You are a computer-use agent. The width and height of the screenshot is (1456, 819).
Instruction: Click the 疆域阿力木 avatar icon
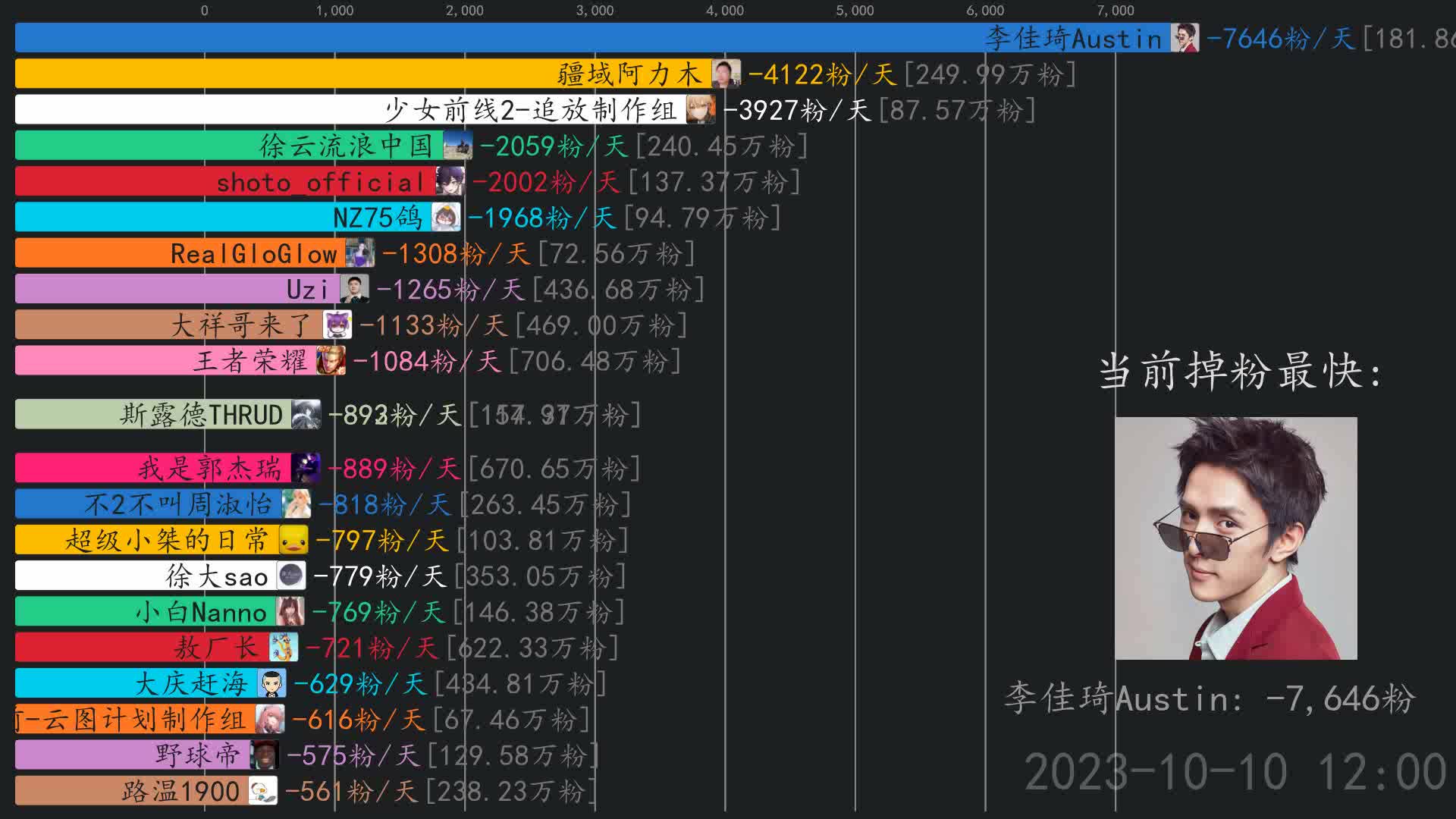click(x=726, y=74)
